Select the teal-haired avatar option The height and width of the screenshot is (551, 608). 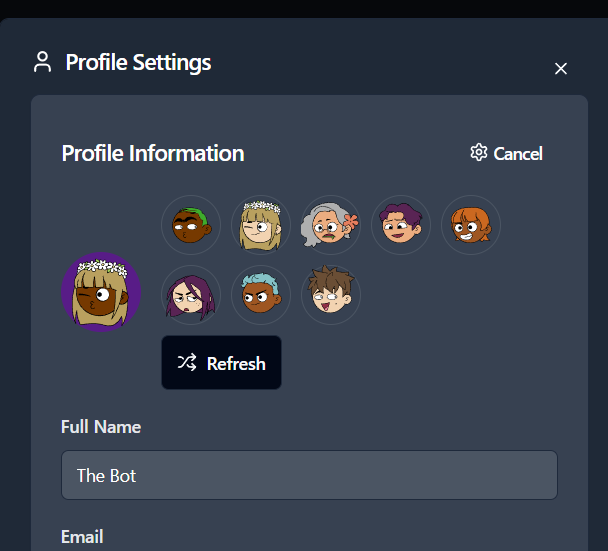(261, 295)
